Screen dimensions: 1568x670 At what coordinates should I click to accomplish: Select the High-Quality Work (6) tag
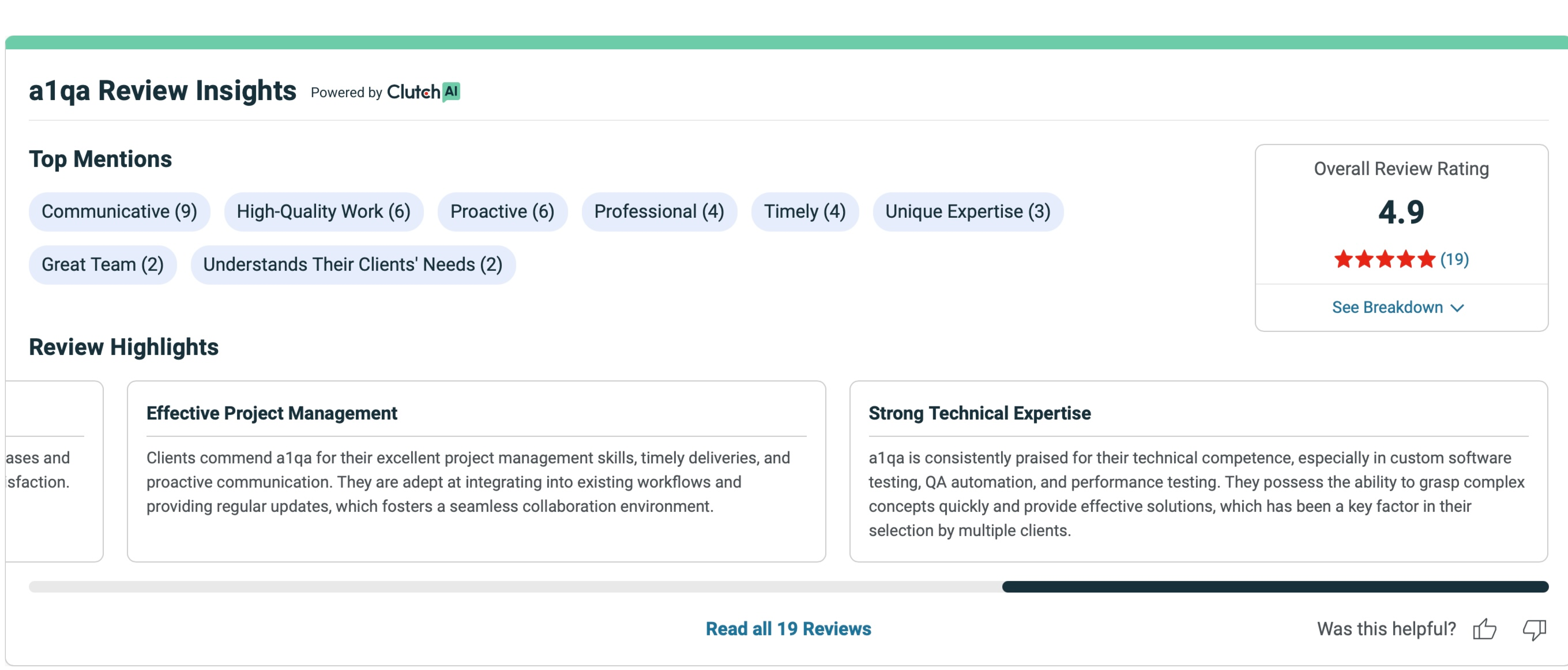(x=323, y=212)
